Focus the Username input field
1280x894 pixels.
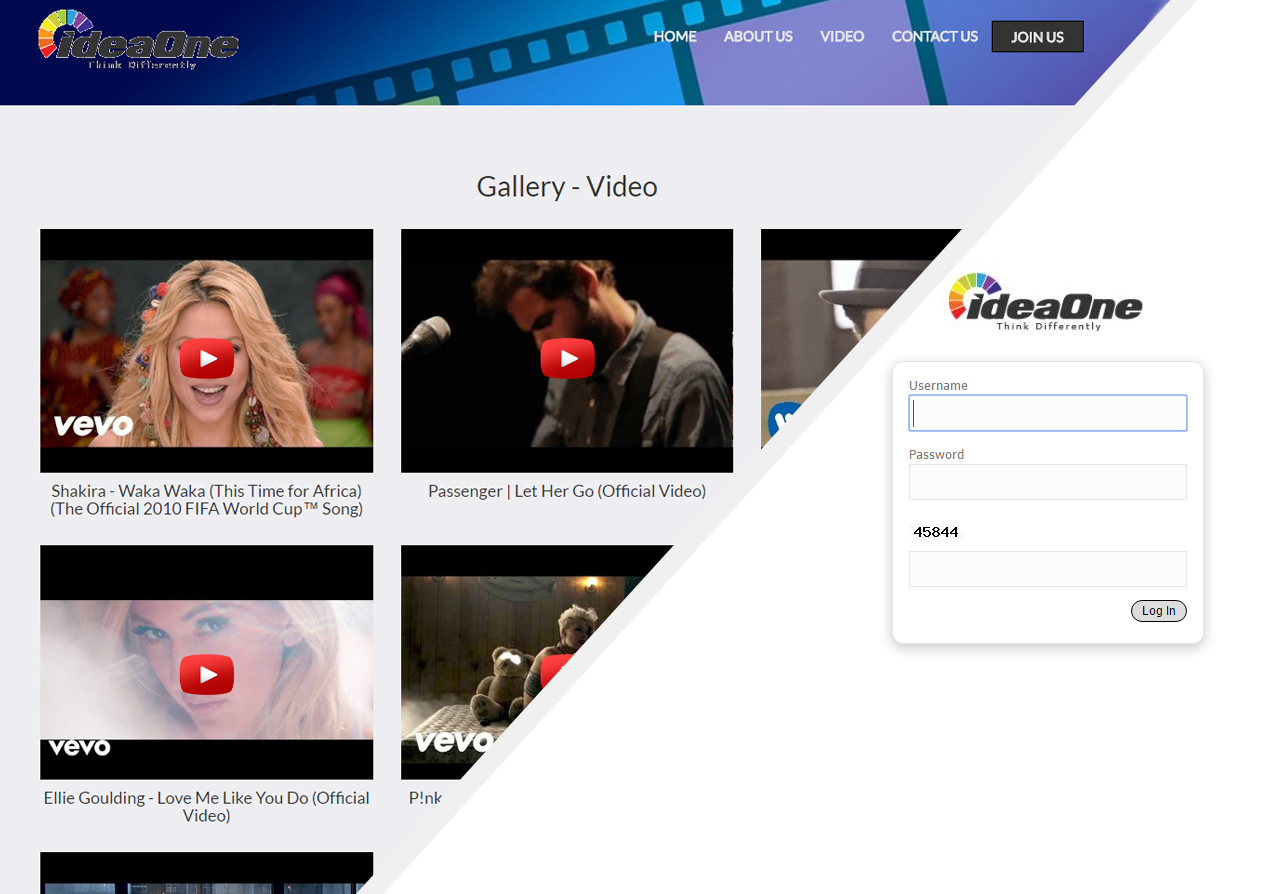(x=1048, y=413)
